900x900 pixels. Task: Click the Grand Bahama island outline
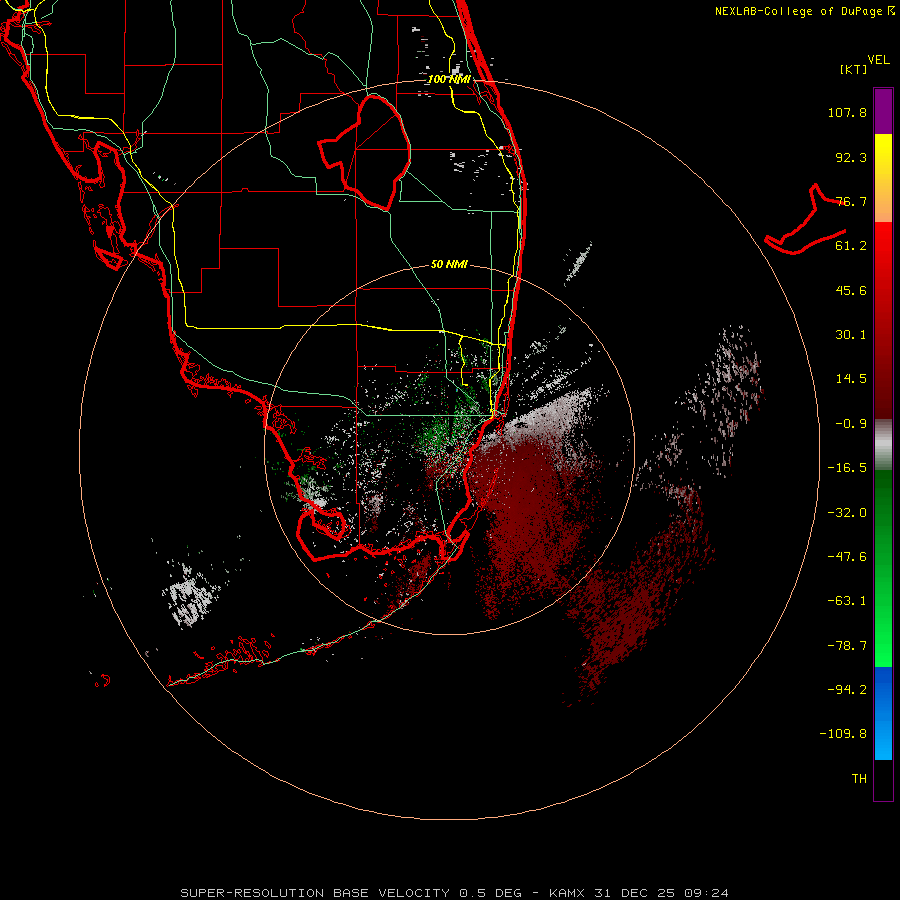click(806, 220)
